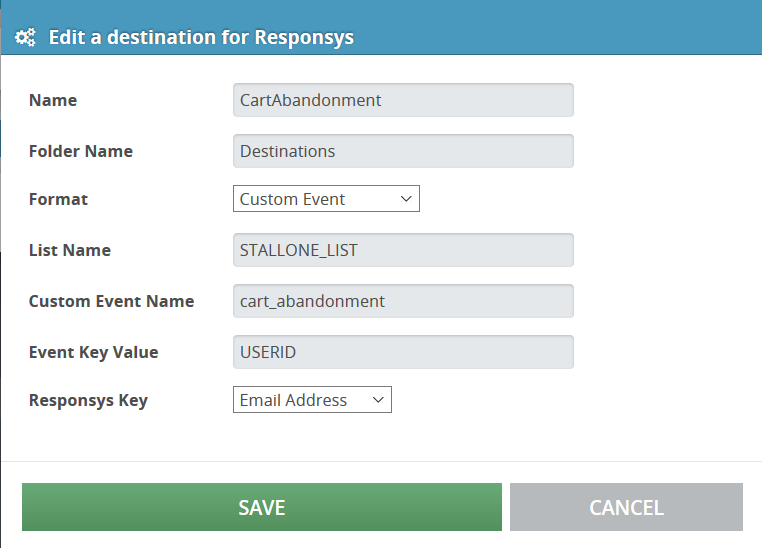Click the chevron arrow on Email Address selector

click(378, 400)
